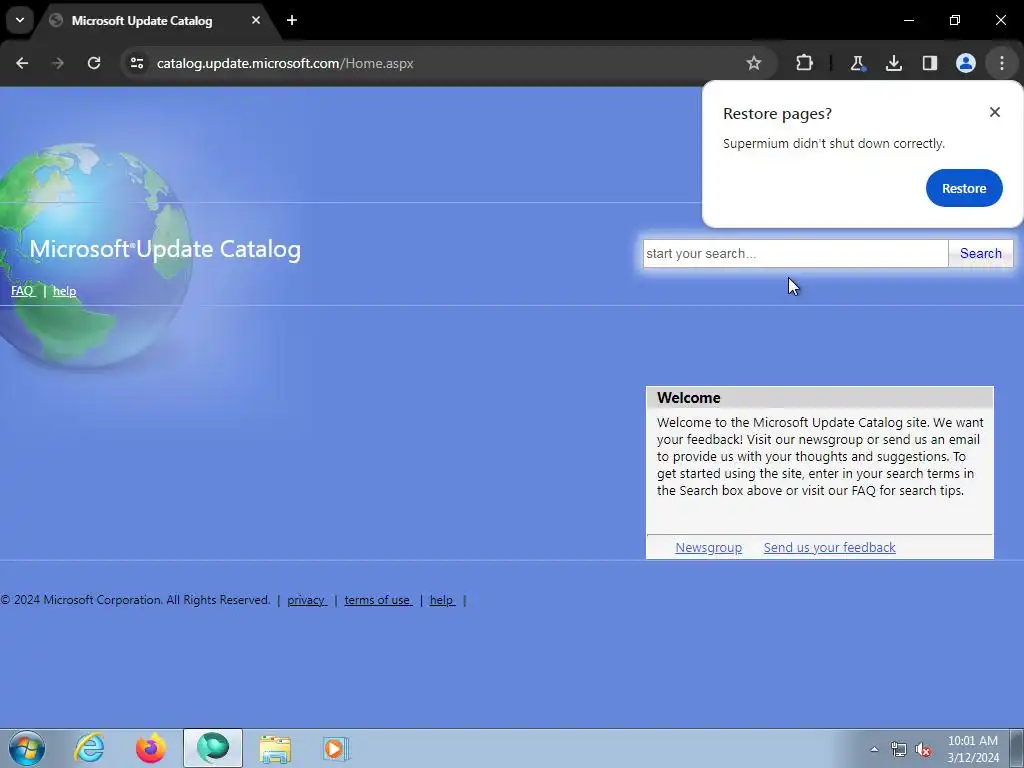Show browser downloads

click(x=893, y=63)
